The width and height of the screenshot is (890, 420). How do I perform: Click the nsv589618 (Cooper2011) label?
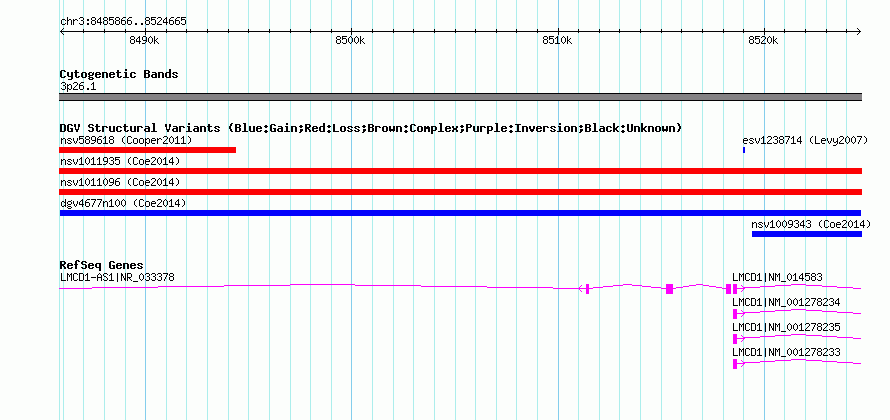coord(126,140)
